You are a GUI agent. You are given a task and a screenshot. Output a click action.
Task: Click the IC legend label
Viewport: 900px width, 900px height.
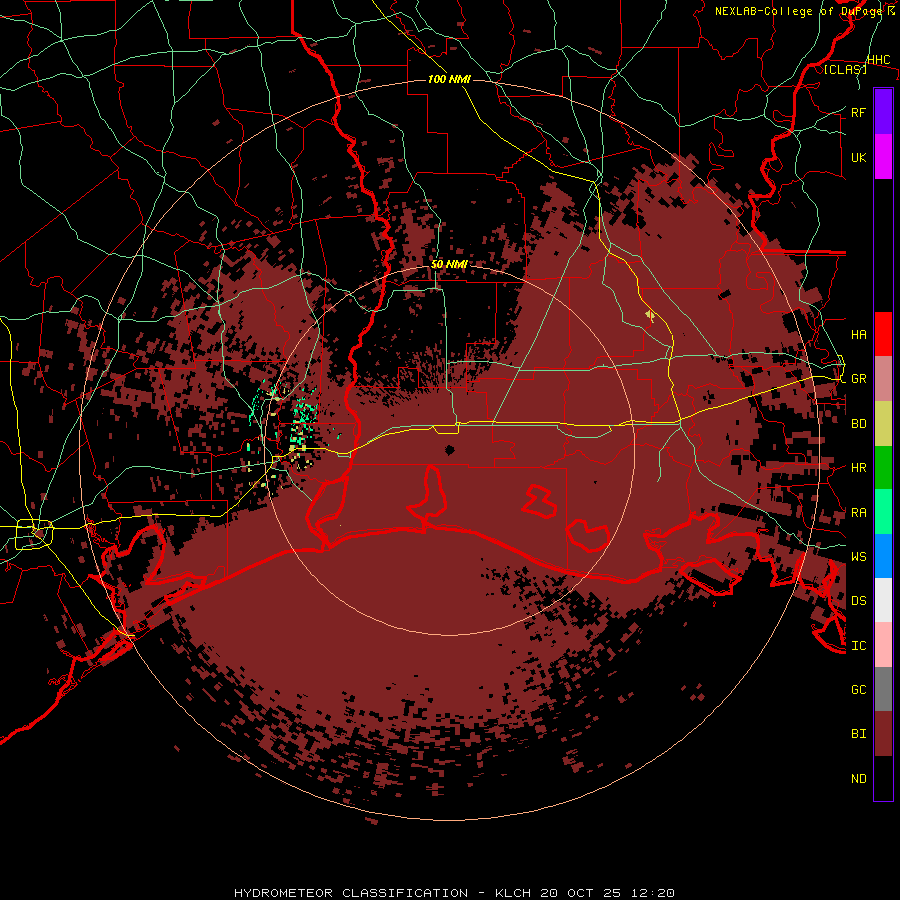858,645
